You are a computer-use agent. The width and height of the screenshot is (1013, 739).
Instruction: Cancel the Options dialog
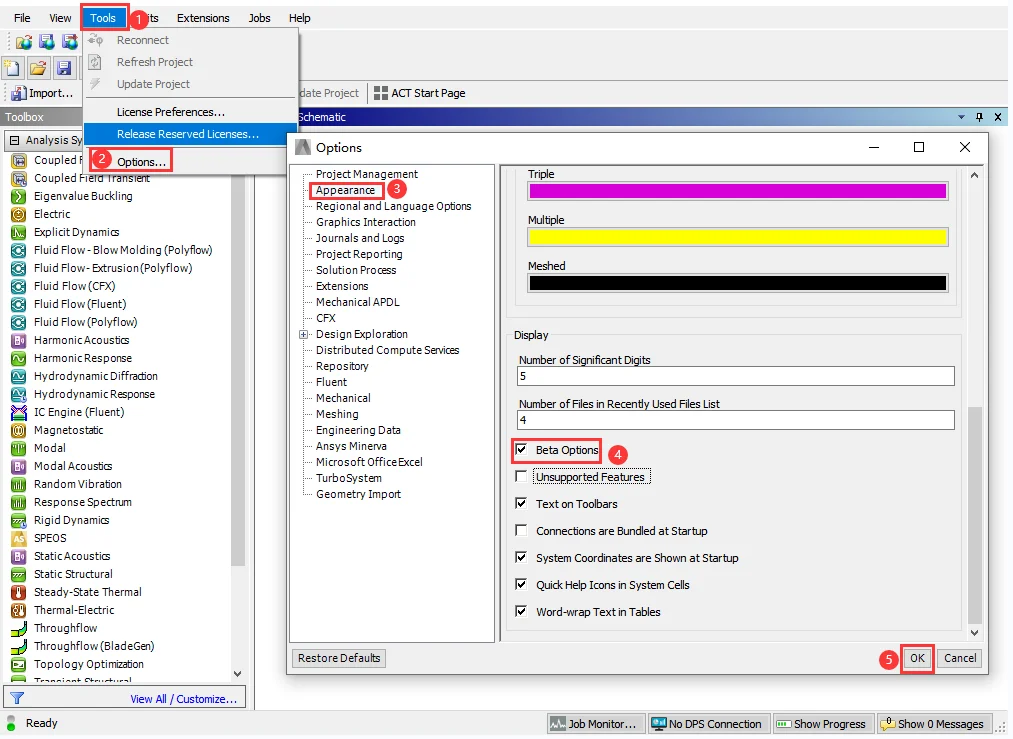[959, 658]
